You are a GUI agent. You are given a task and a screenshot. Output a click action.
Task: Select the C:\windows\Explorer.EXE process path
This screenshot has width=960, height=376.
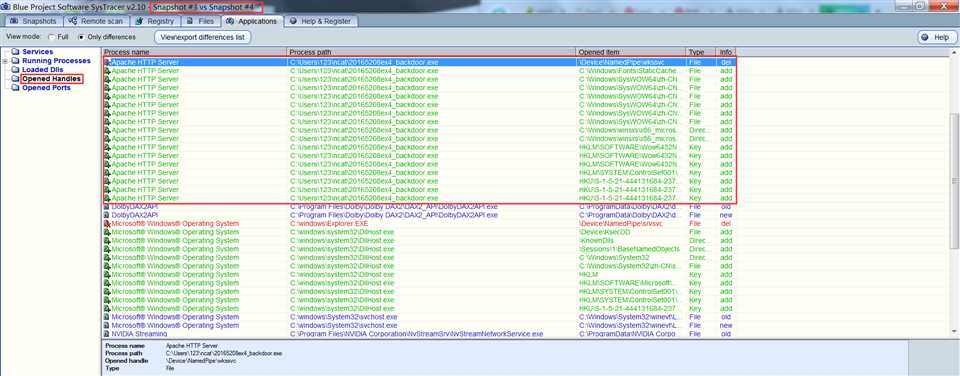(329, 224)
